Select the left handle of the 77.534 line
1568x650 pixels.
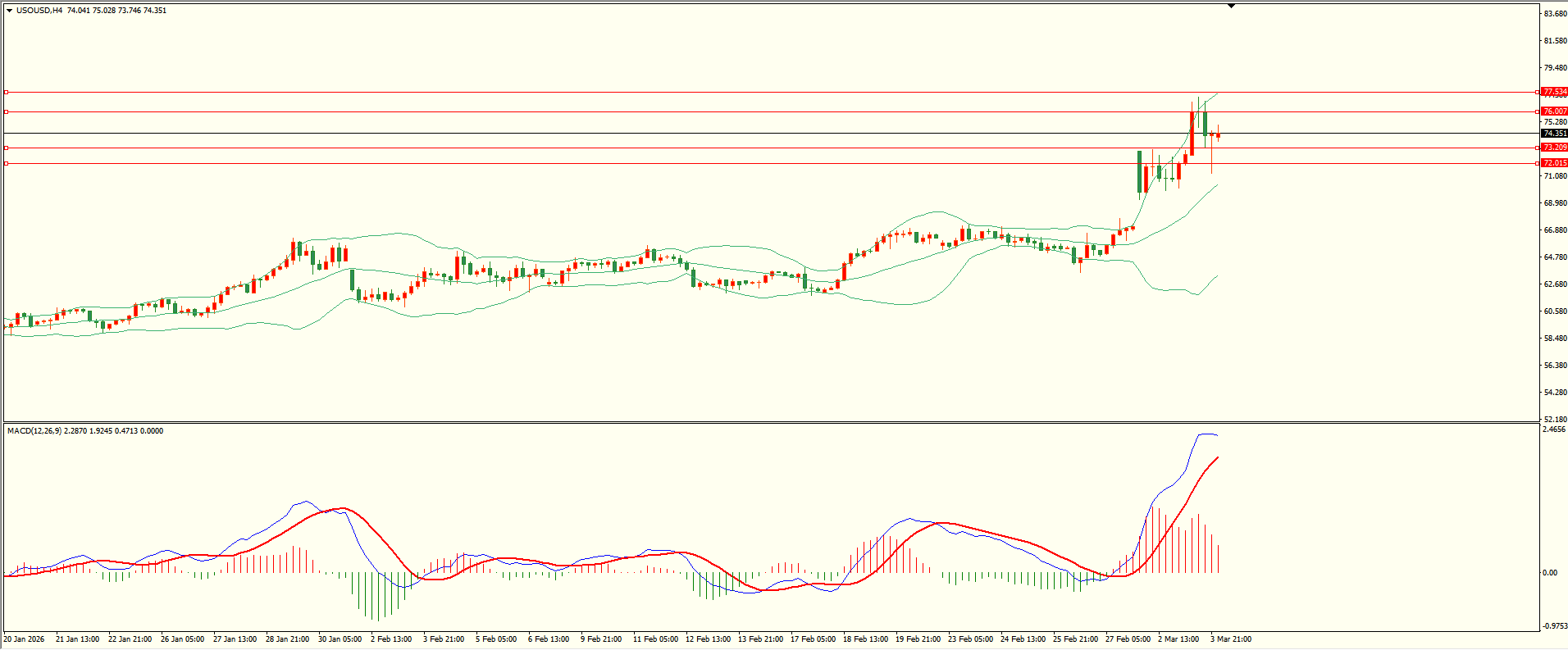tap(7, 92)
